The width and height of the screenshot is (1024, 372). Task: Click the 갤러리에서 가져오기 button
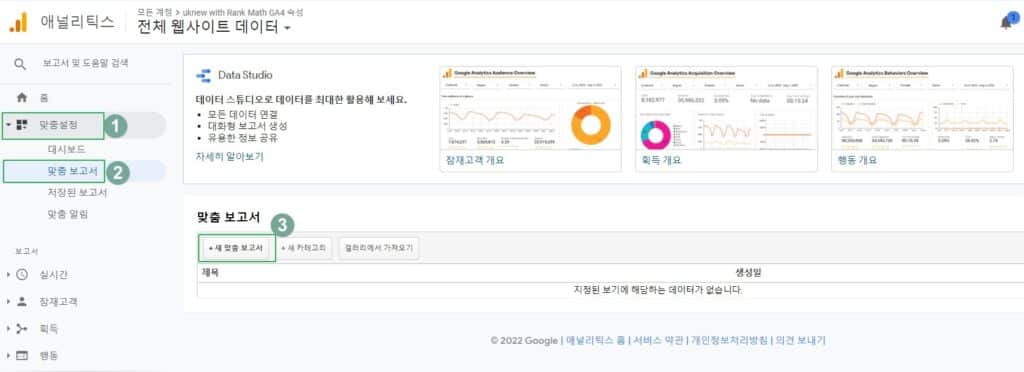pyautogui.click(x=379, y=249)
